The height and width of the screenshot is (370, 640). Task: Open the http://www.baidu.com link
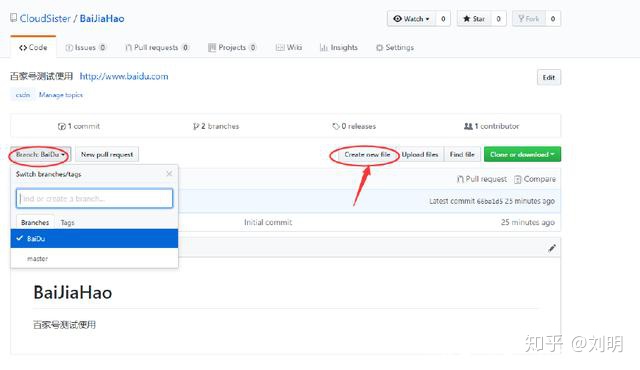click(x=124, y=76)
